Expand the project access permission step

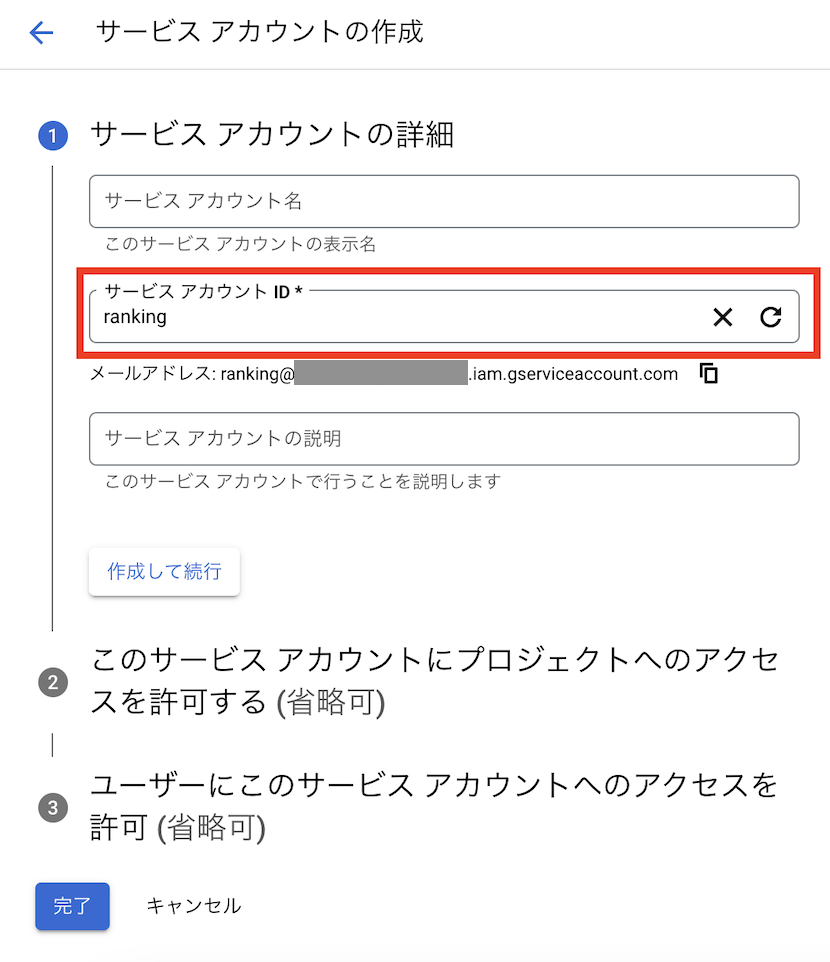(434, 681)
